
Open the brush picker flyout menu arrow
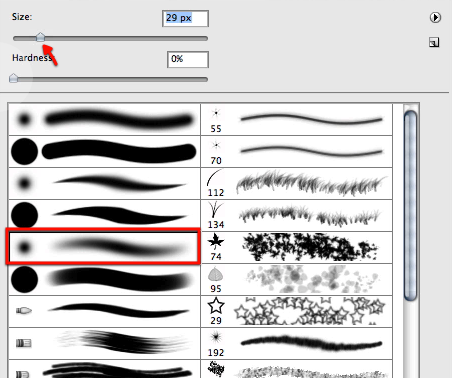[435, 17]
